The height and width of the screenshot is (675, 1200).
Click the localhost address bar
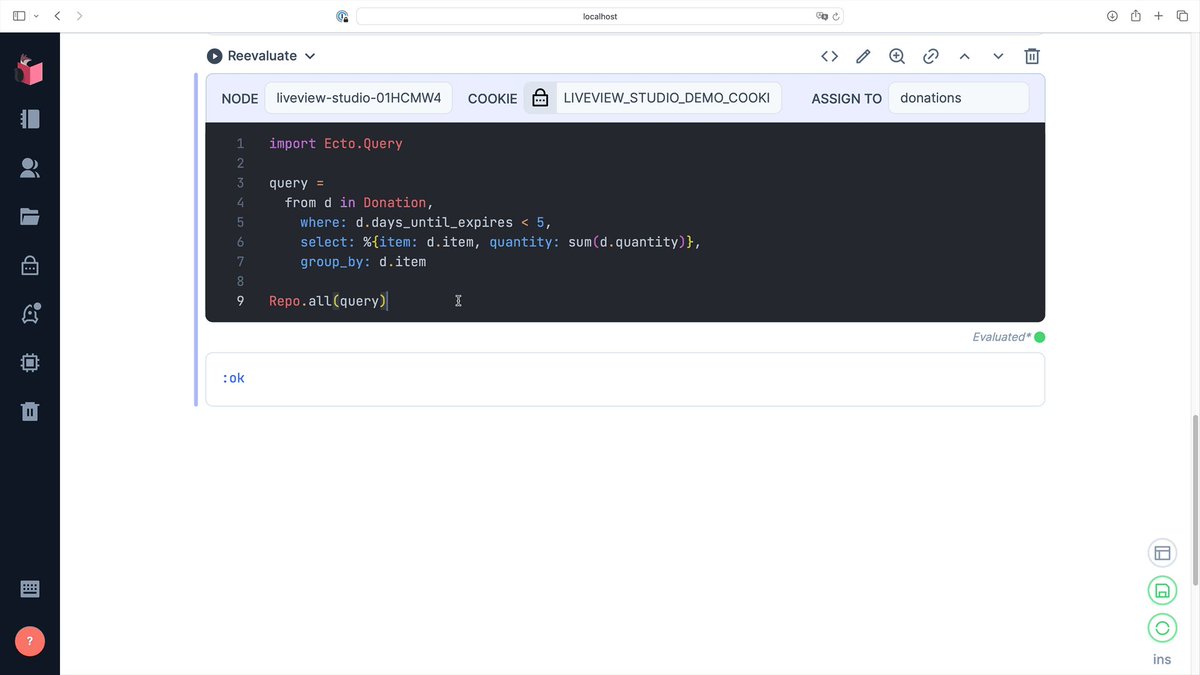[600, 16]
